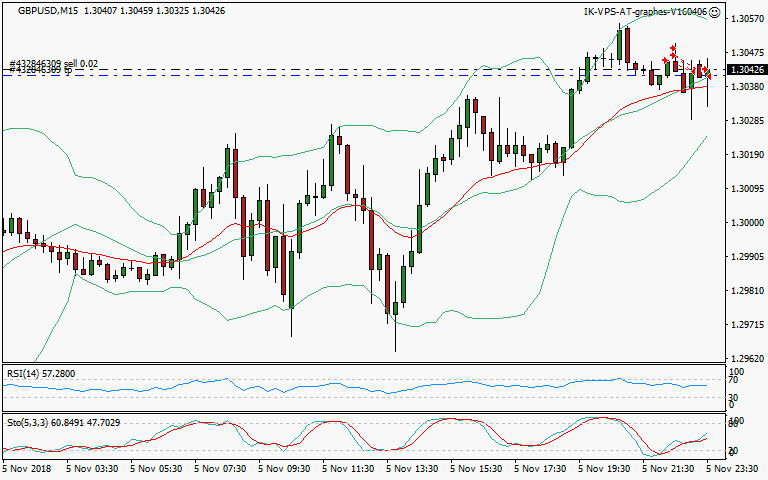Click price level 1.29905 on the axis
Image resolution: width=768 pixels, height=480 pixels.
[747, 257]
